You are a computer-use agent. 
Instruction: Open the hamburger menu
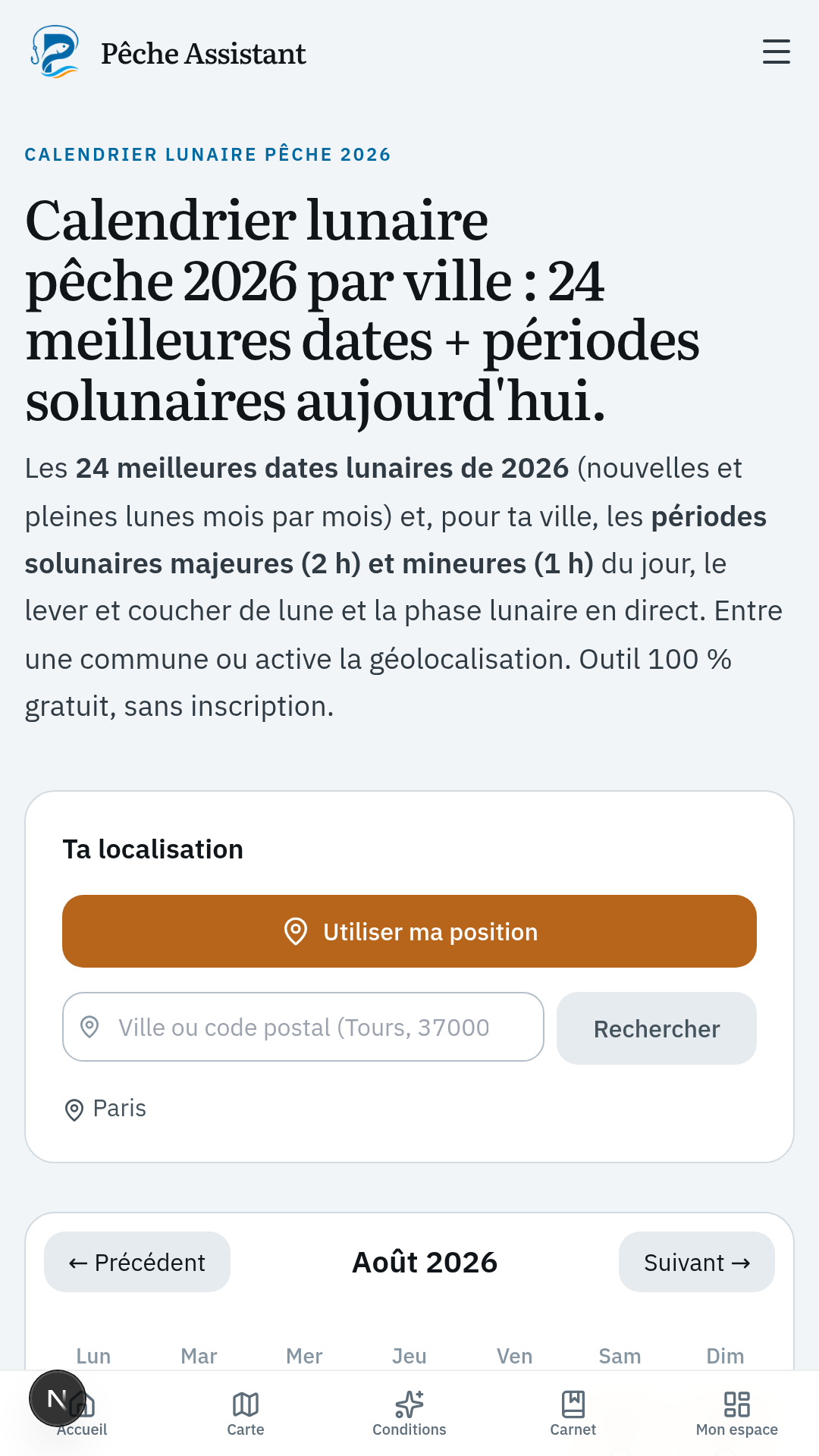coord(776,52)
